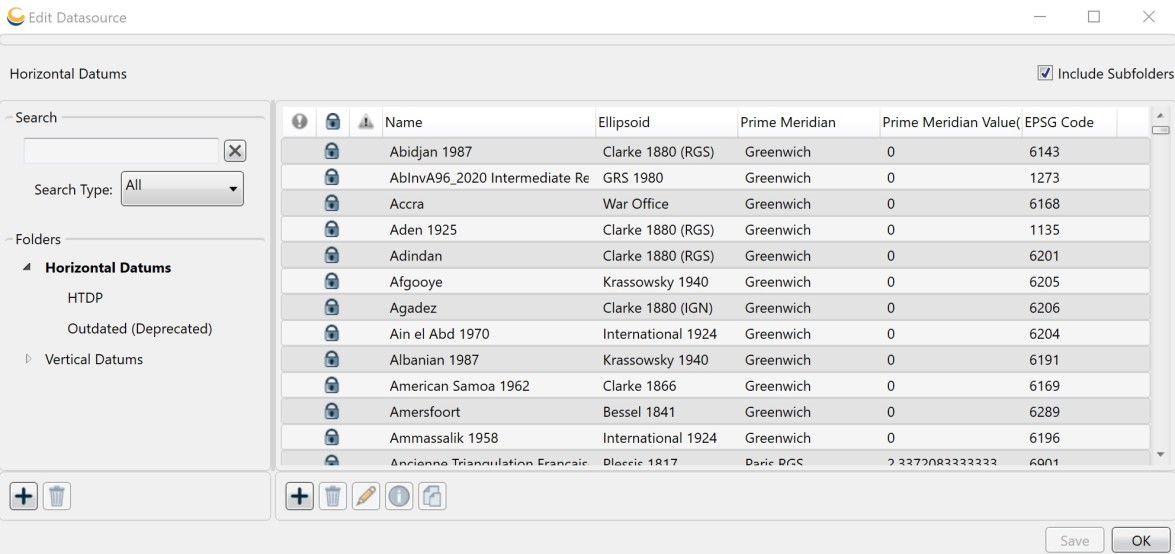Click the OK button
This screenshot has height=554, width=1175.
pyautogui.click(x=1140, y=540)
